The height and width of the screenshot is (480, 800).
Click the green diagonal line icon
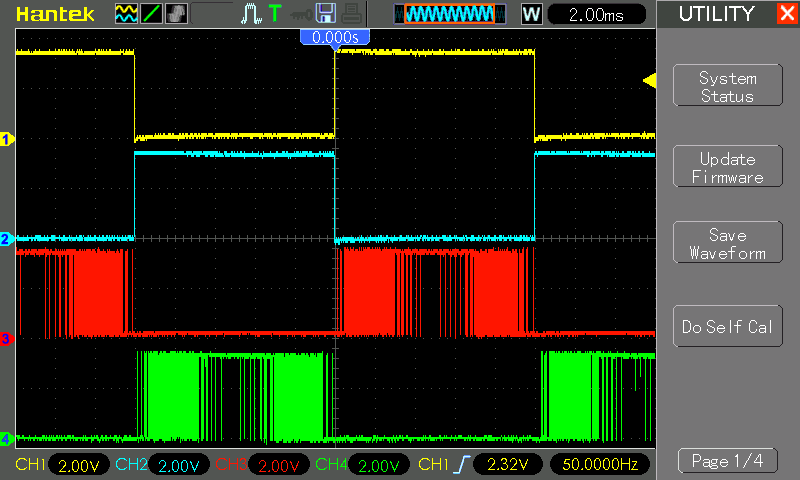[x=151, y=14]
